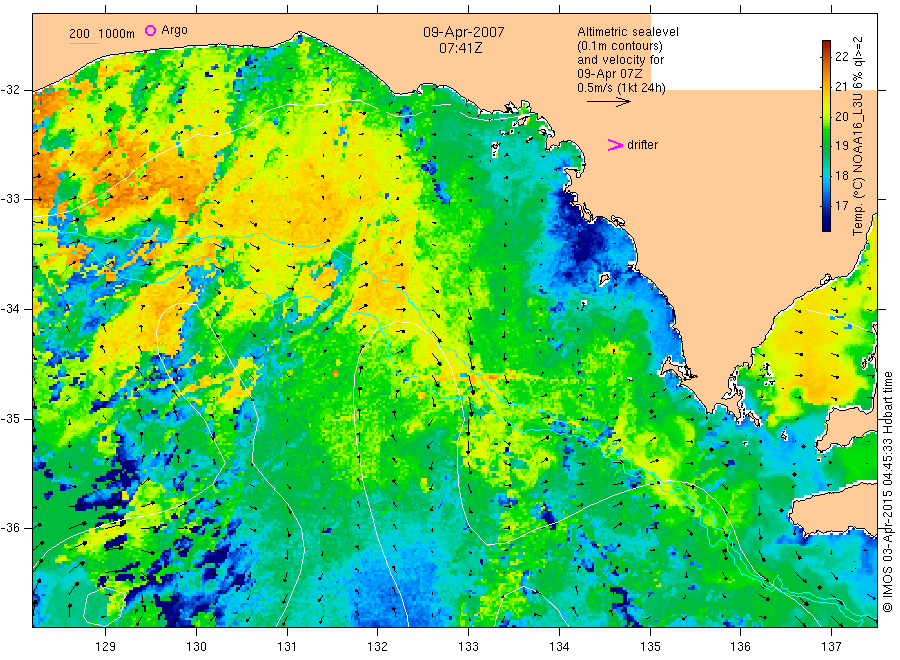Click the colorbar value 19
The width and height of the screenshot is (900, 660).
click(841, 146)
